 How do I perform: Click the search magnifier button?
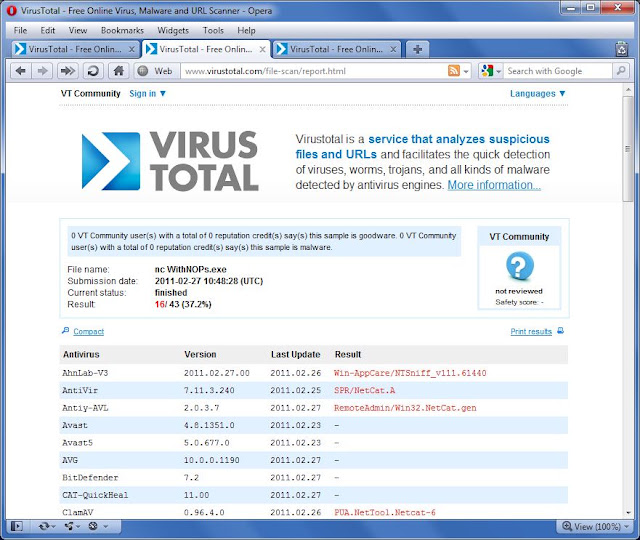[620, 71]
